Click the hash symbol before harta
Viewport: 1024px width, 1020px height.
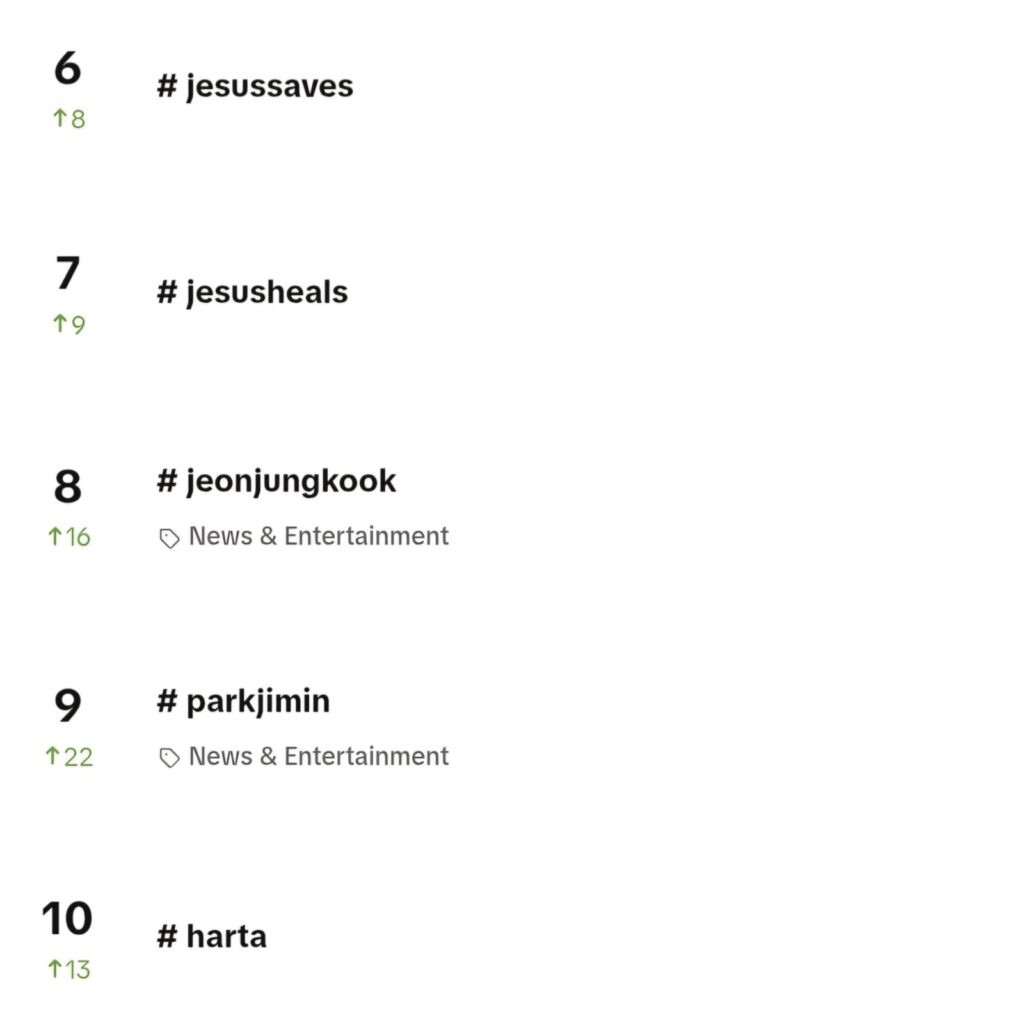167,936
